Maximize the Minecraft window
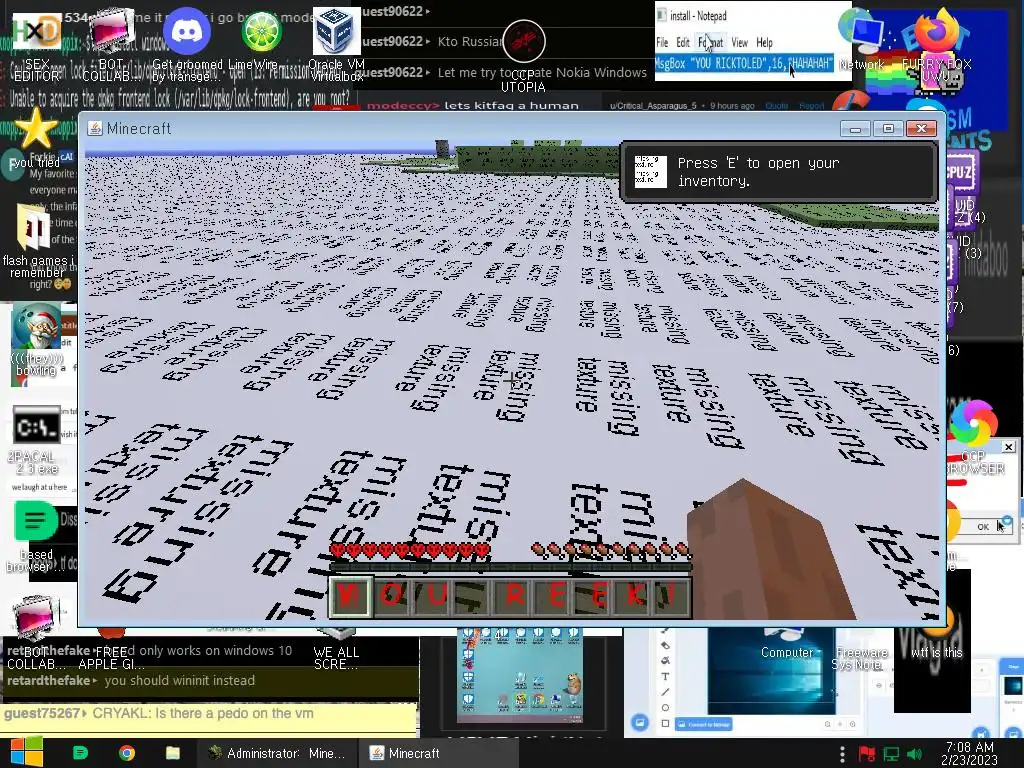The height and width of the screenshot is (768, 1024). click(x=888, y=129)
